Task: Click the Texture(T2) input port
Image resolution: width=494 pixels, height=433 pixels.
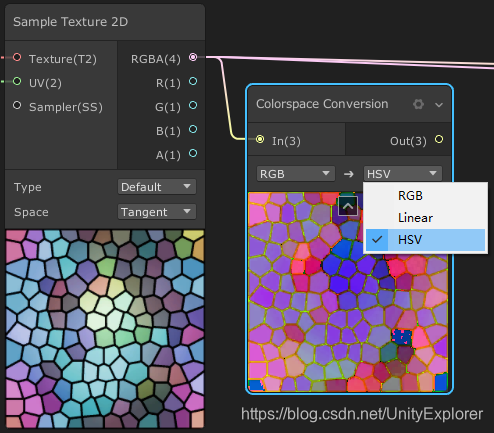Action: (17, 57)
